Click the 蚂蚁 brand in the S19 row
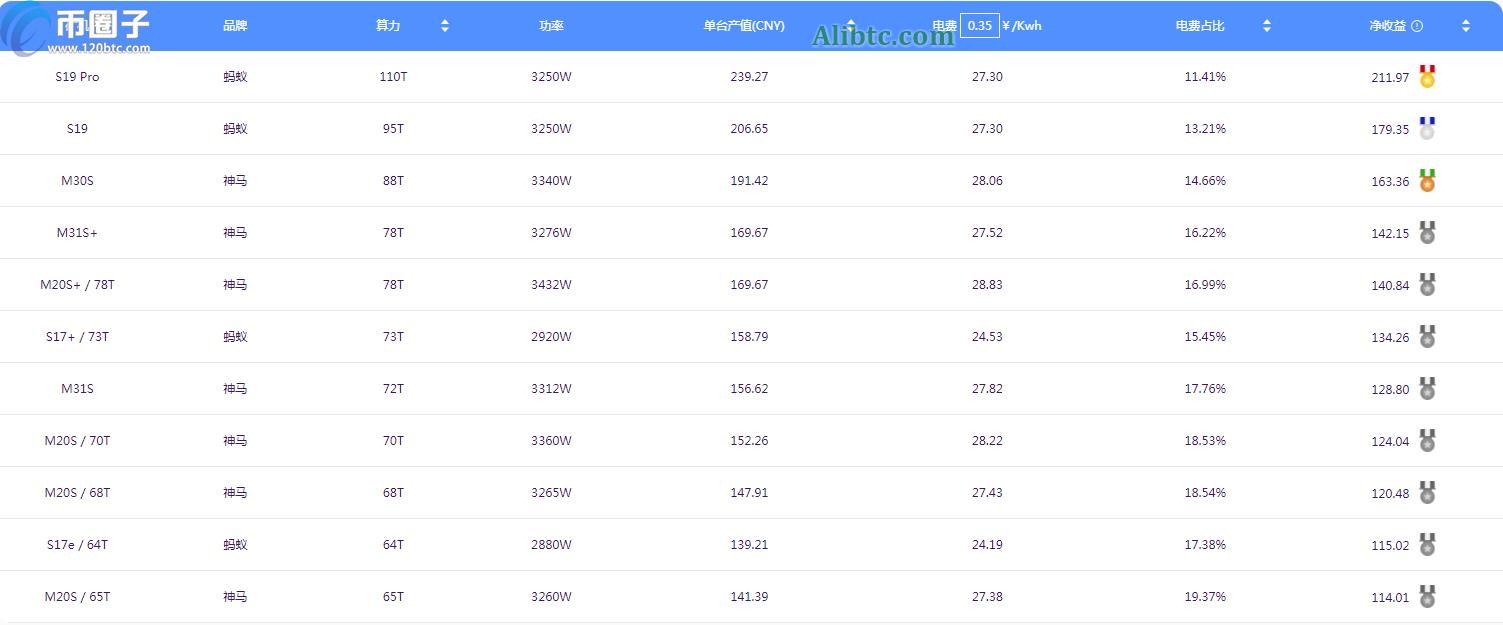 235,129
